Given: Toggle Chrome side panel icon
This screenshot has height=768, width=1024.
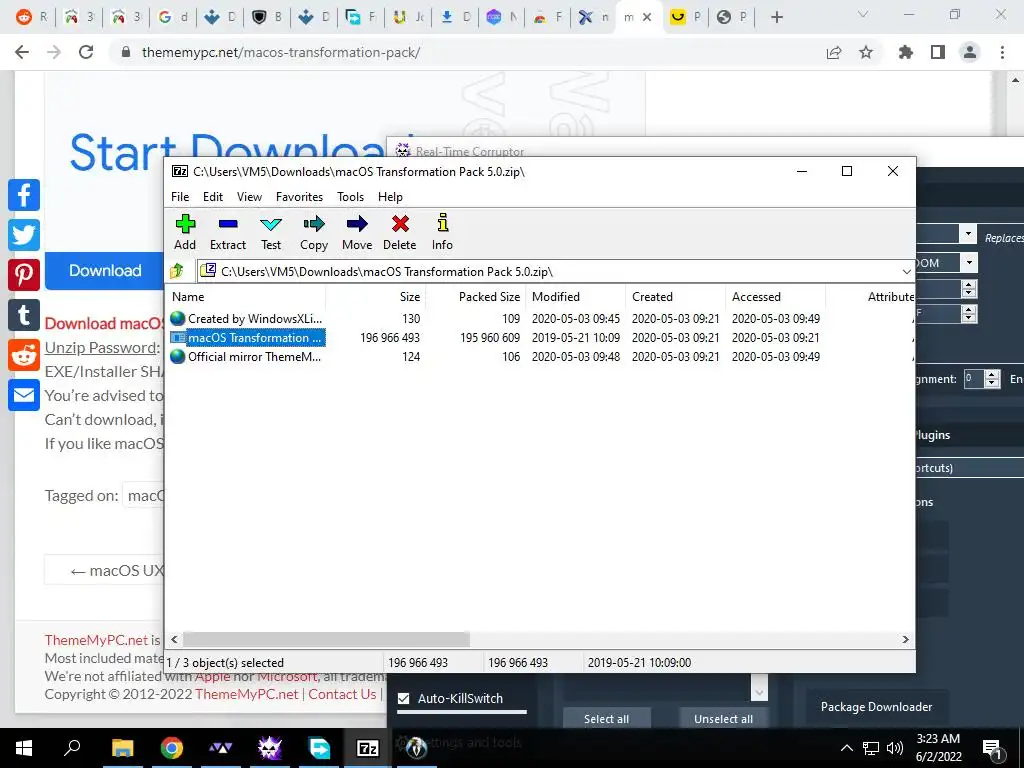Looking at the screenshot, I should pos(938,52).
